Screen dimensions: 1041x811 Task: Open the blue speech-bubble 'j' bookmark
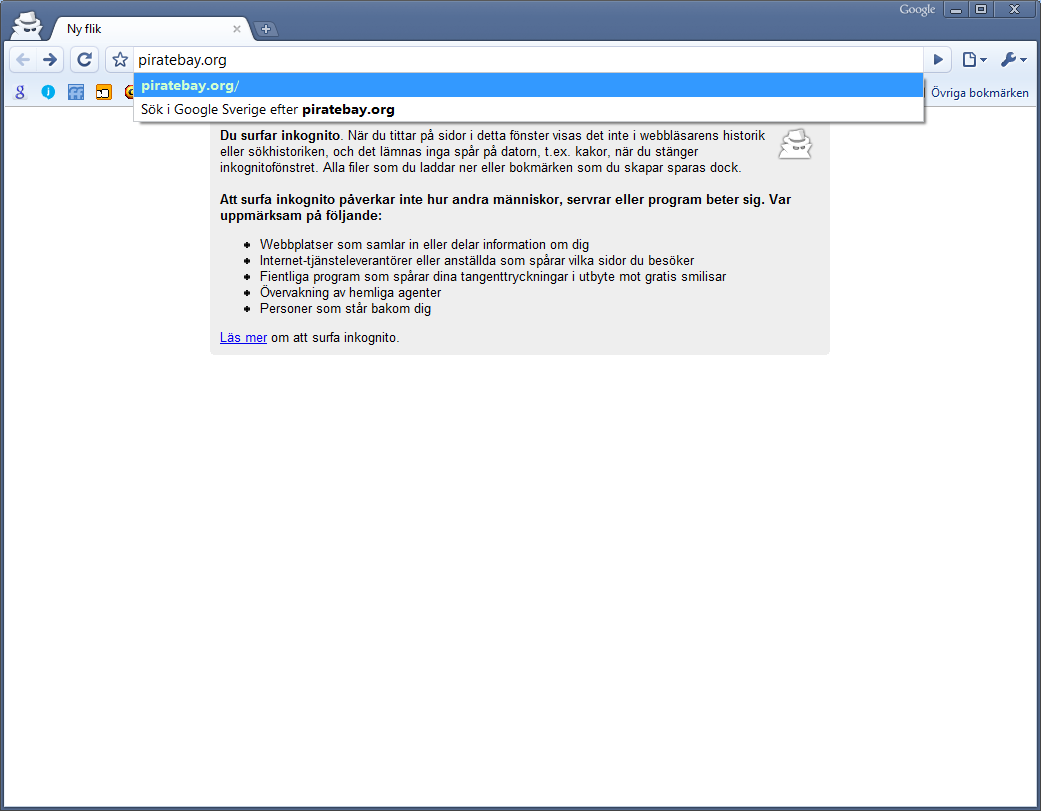(x=48, y=92)
